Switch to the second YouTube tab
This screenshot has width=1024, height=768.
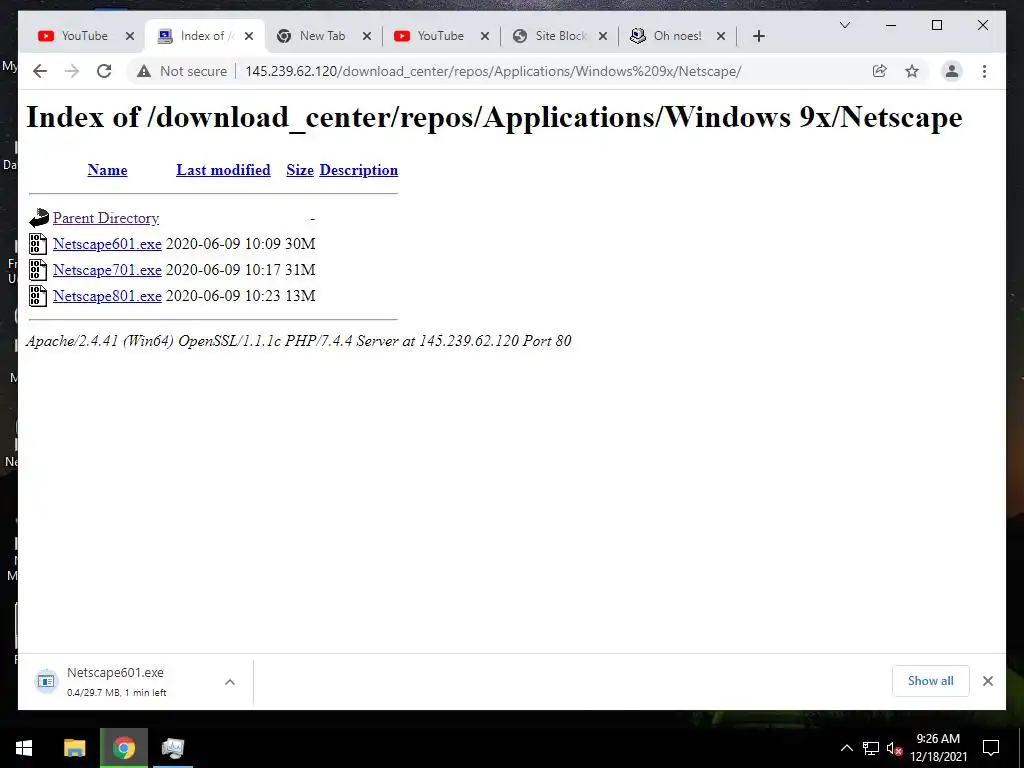[x=441, y=36]
